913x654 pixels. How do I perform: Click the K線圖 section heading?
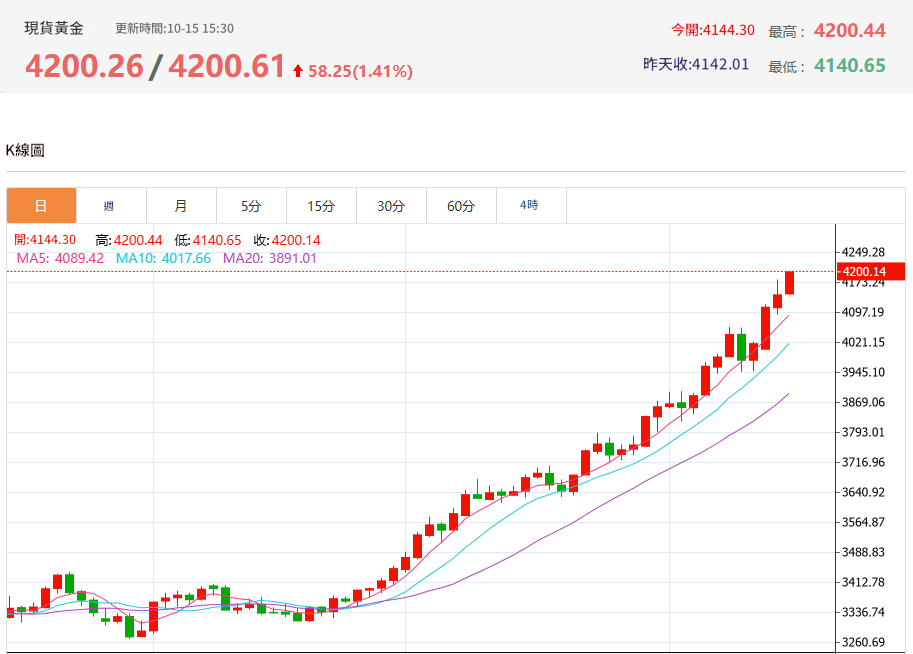[x=25, y=150]
